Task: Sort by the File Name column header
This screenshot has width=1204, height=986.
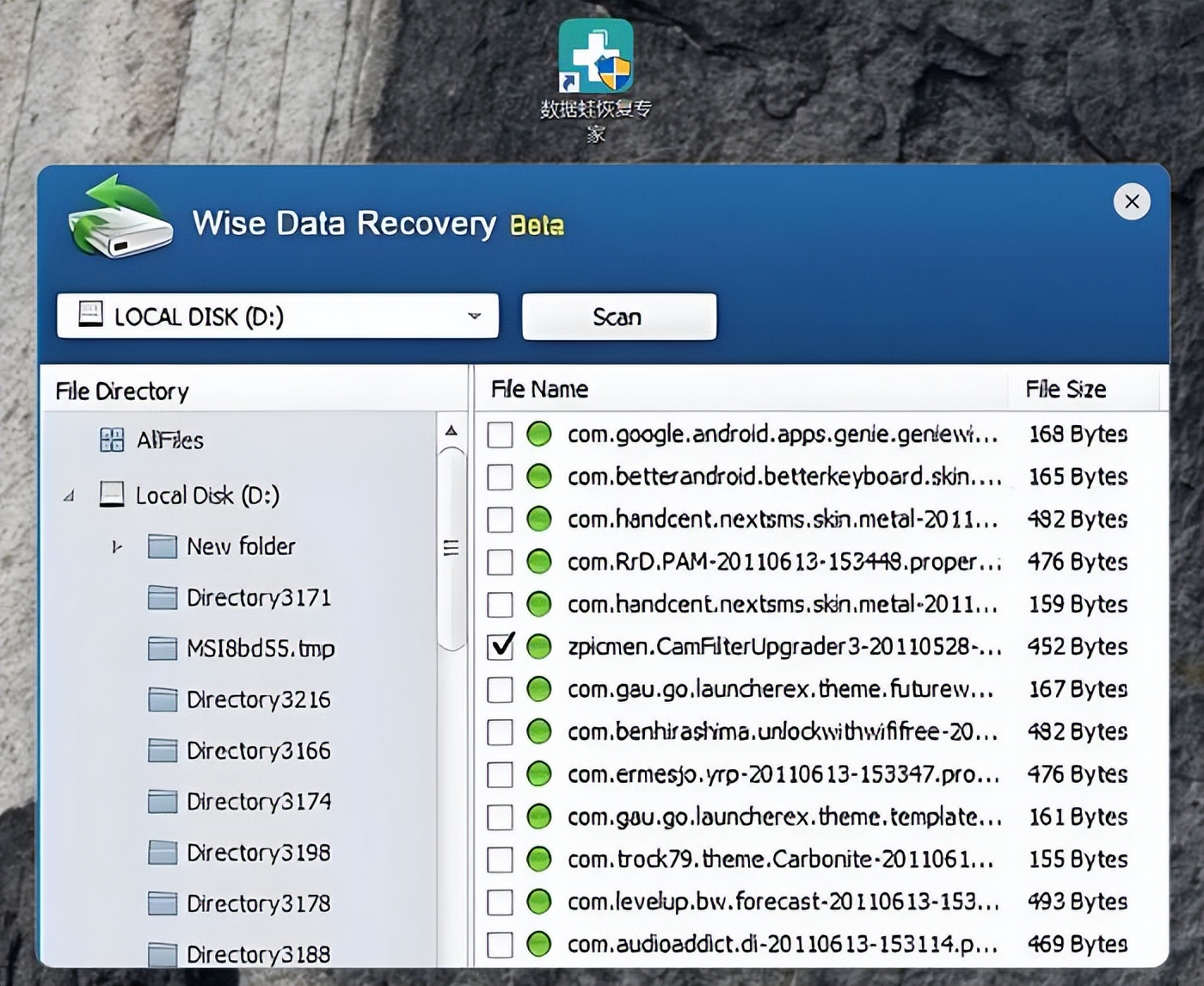Action: [741, 389]
